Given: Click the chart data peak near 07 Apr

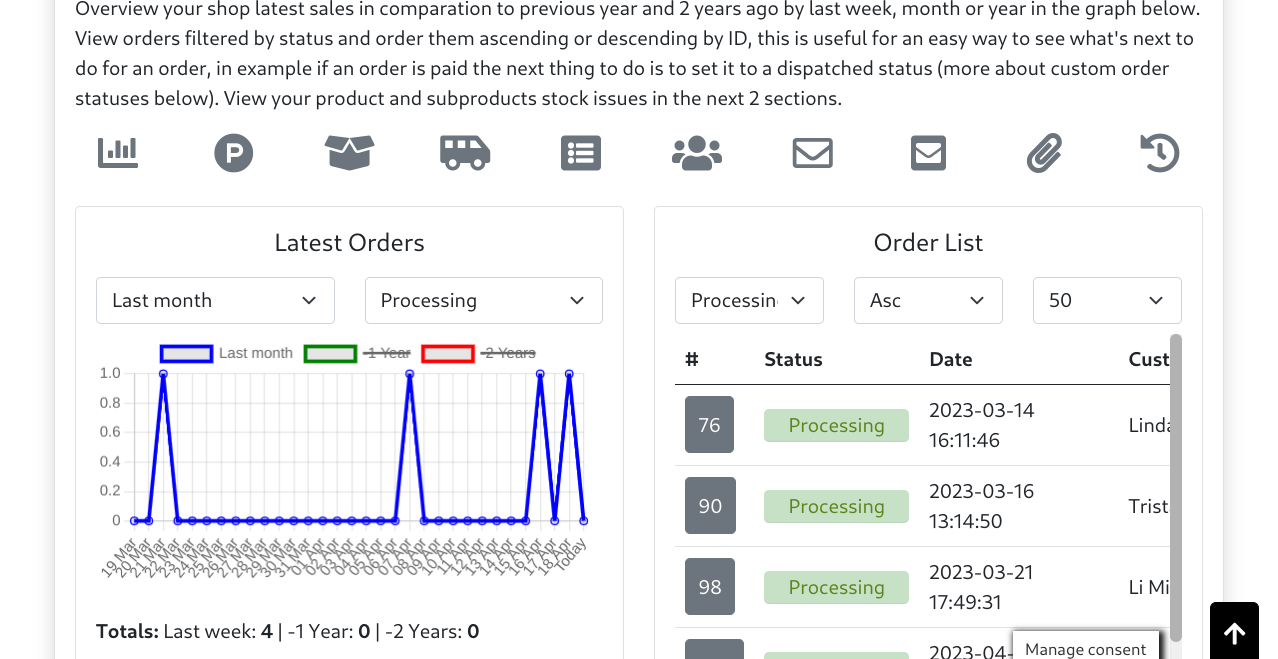Looking at the screenshot, I should tap(410, 374).
